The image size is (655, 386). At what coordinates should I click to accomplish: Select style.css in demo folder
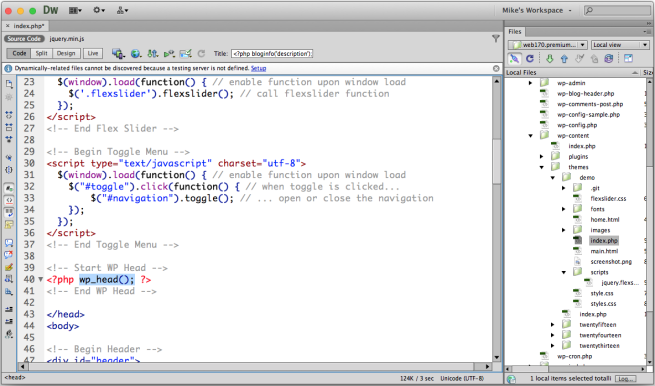pyautogui.click(x=602, y=293)
